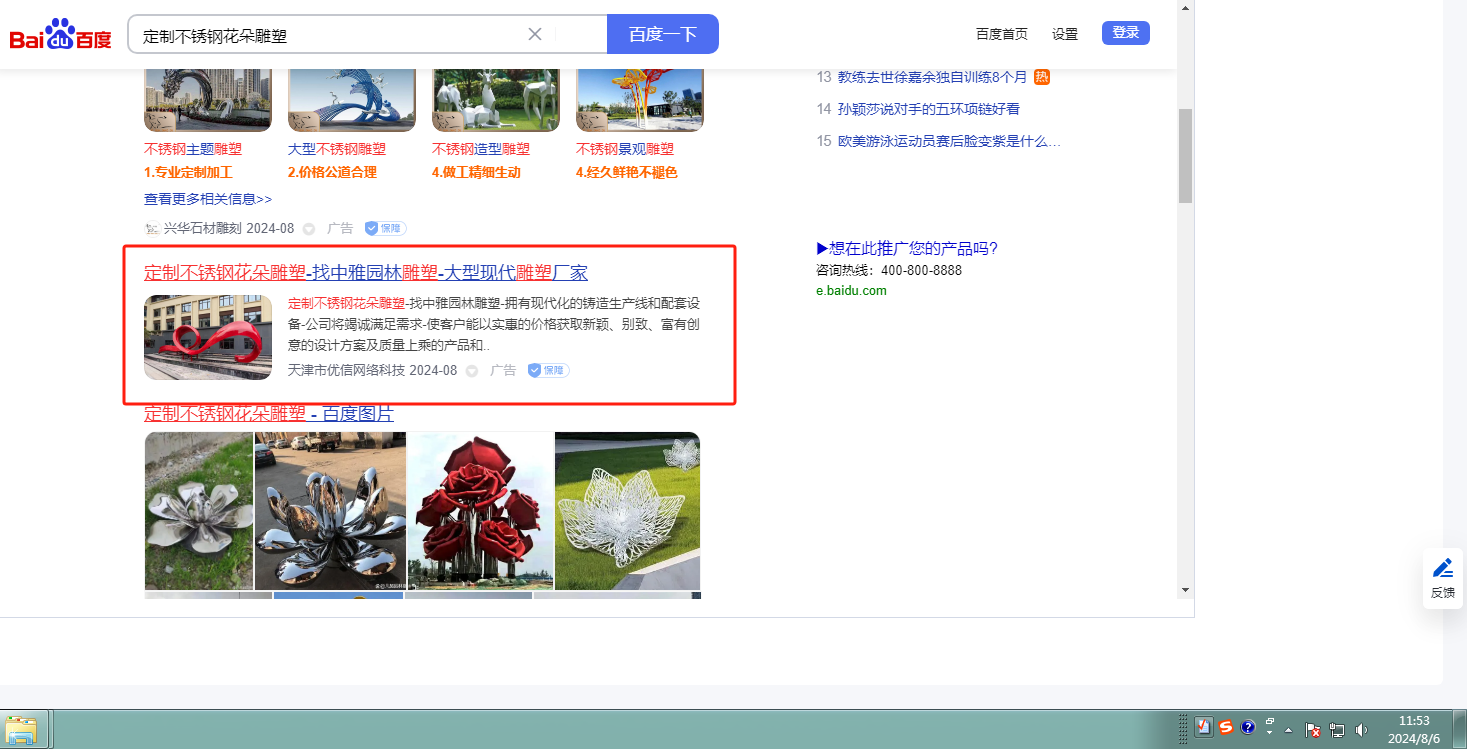Open 定制不锈钢花朵雕塑 - 百度图片 result
Image resolution: width=1467 pixels, height=749 pixels.
[269, 414]
